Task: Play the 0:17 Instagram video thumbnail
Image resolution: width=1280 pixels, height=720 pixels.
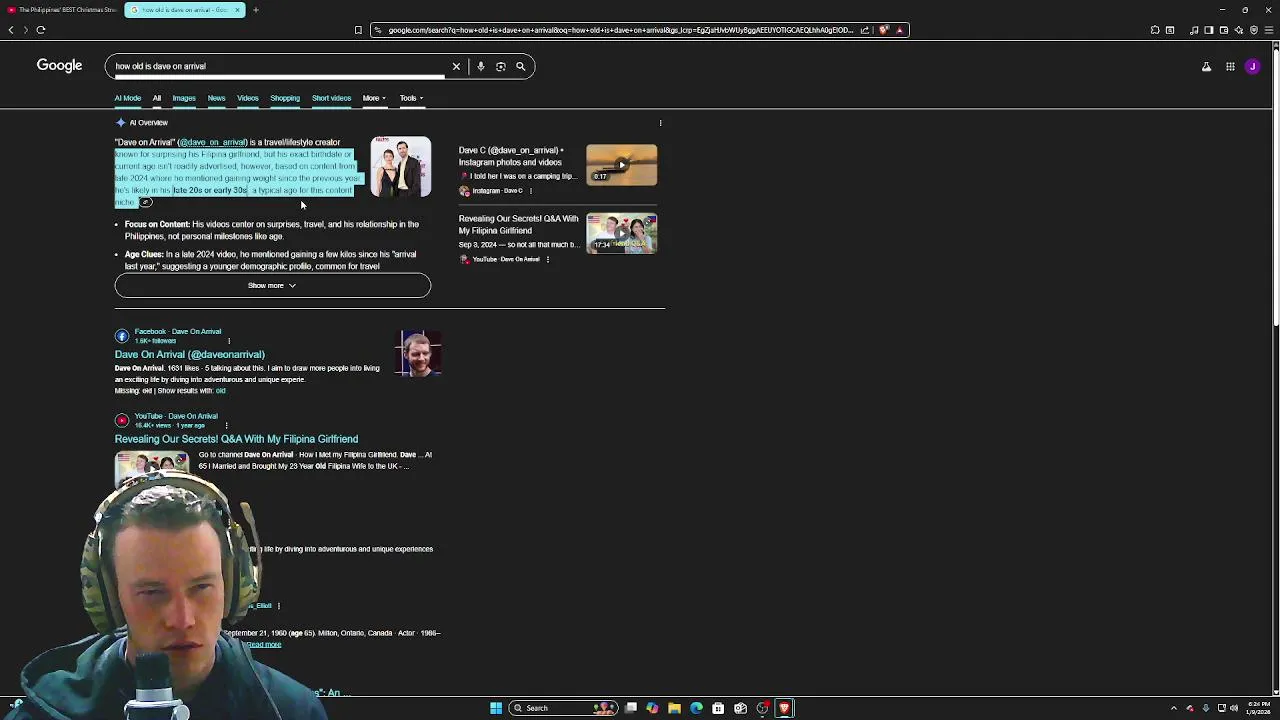Action: pyautogui.click(x=622, y=165)
